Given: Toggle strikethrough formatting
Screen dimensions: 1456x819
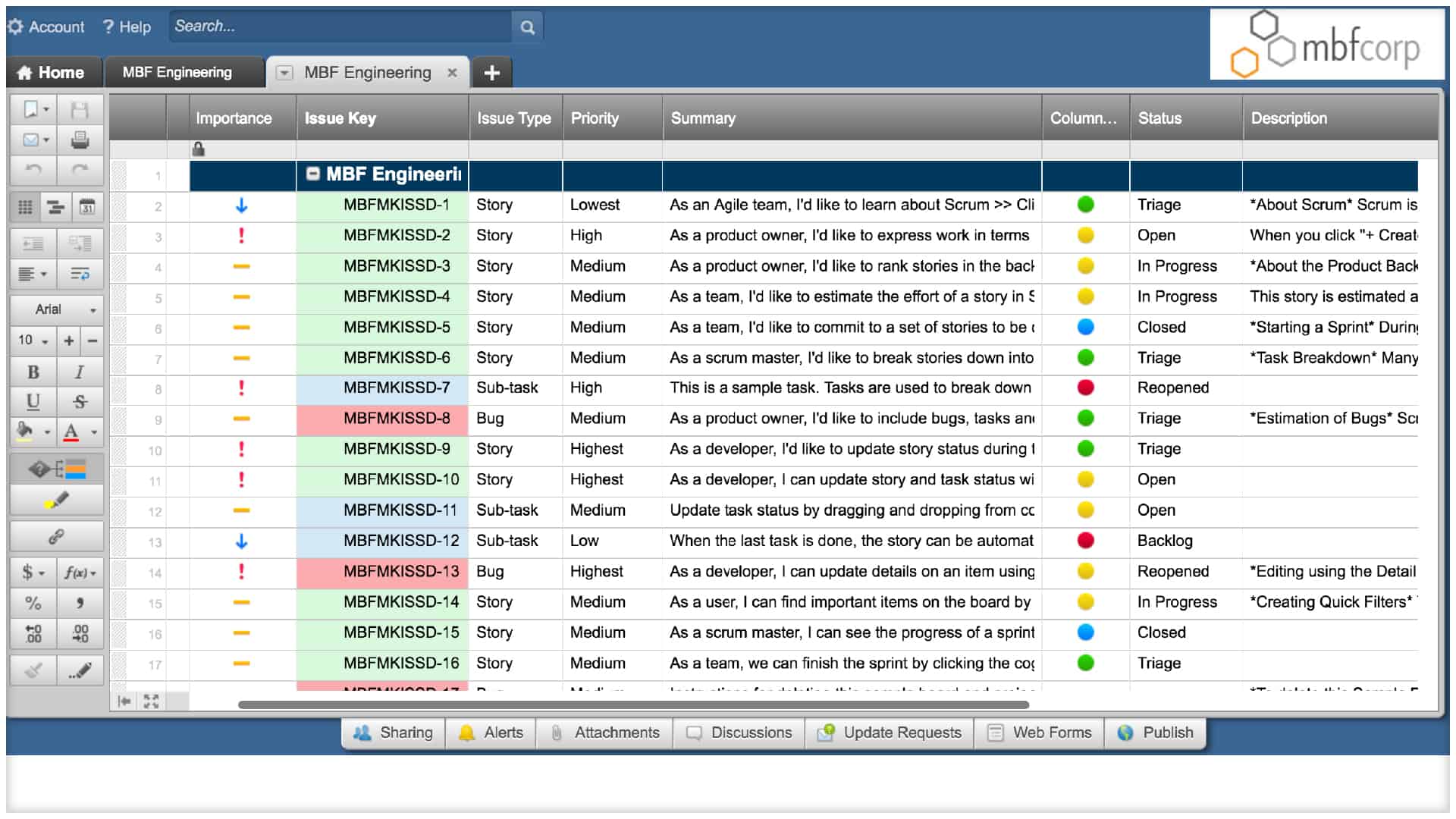Looking at the screenshot, I should pos(80,402).
